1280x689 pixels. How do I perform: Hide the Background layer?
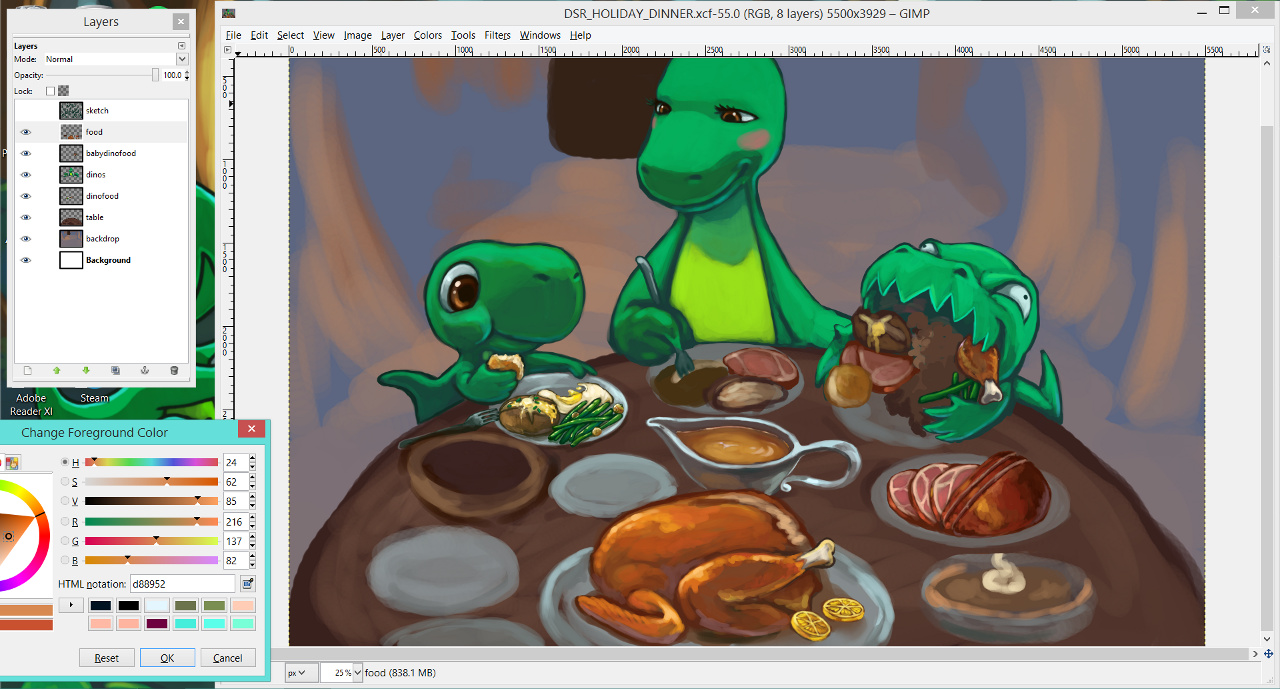pyautogui.click(x=26, y=260)
